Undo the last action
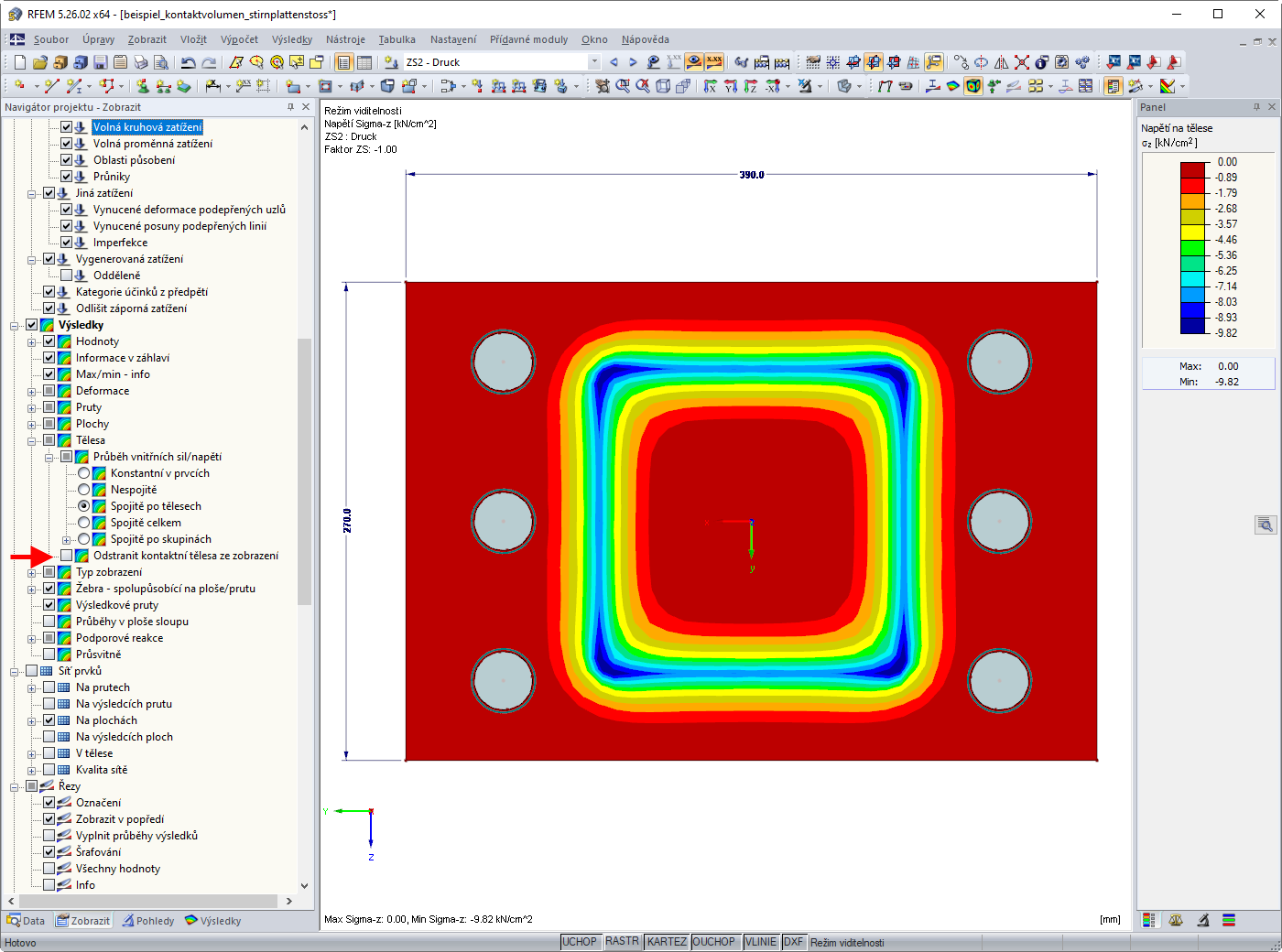The height and width of the screenshot is (952, 1282). click(x=188, y=62)
